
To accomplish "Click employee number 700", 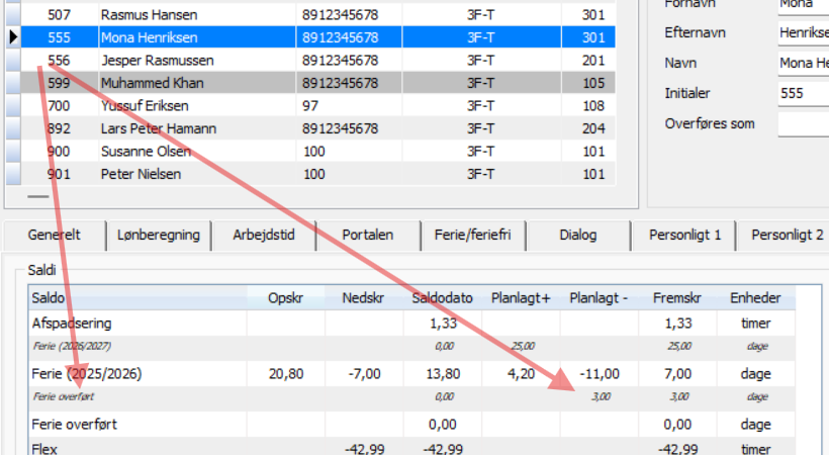I will 59,106.
